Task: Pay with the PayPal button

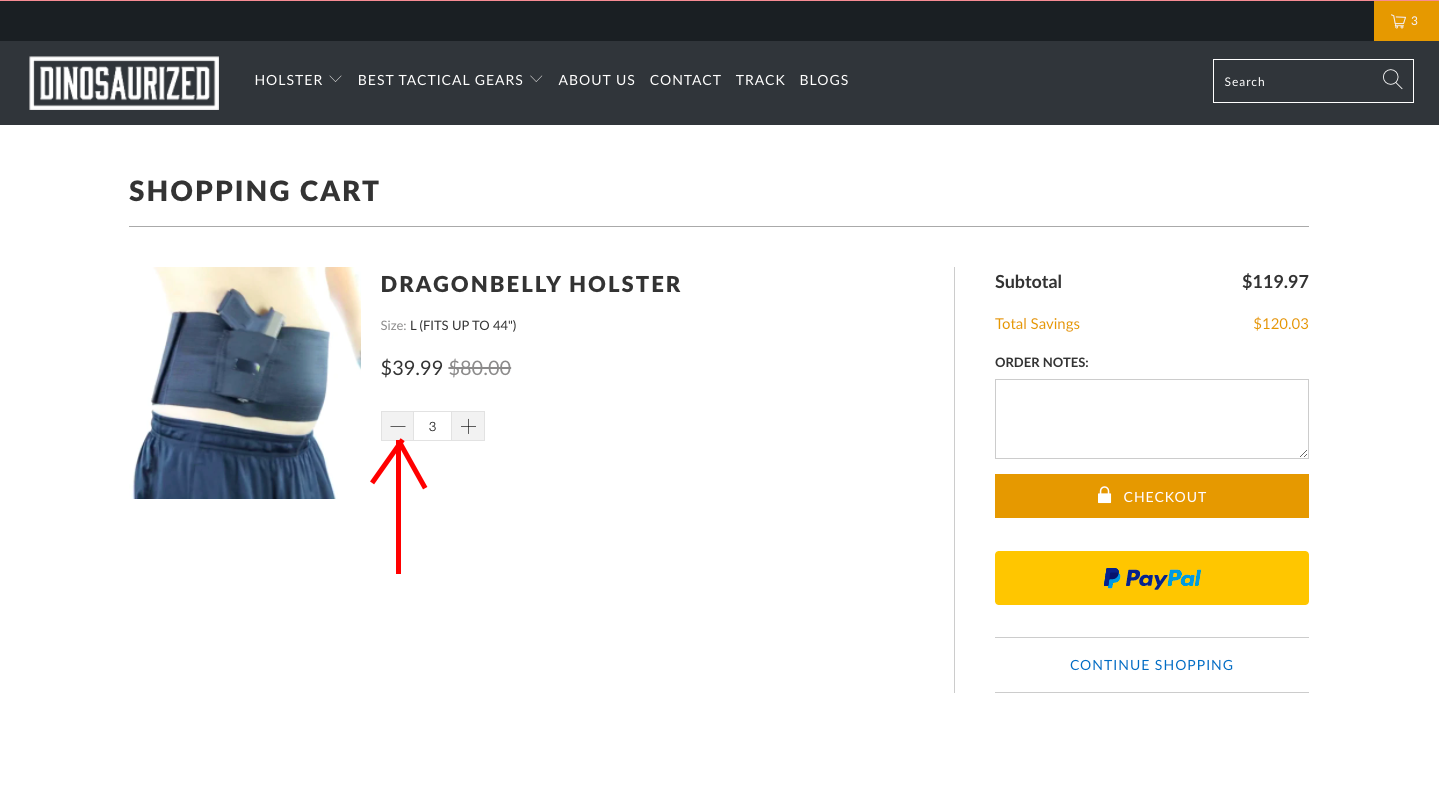Action: tap(1151, 578)
